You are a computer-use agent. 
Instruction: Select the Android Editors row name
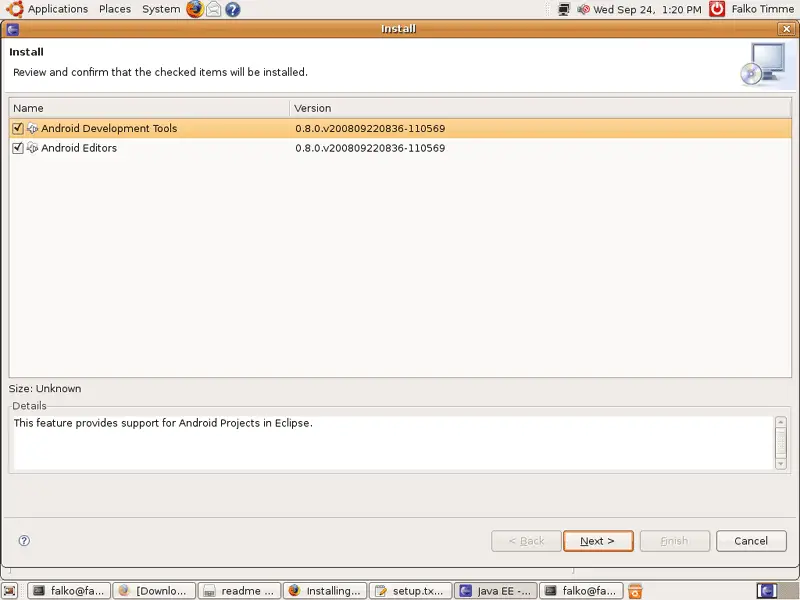click(79, 148)
